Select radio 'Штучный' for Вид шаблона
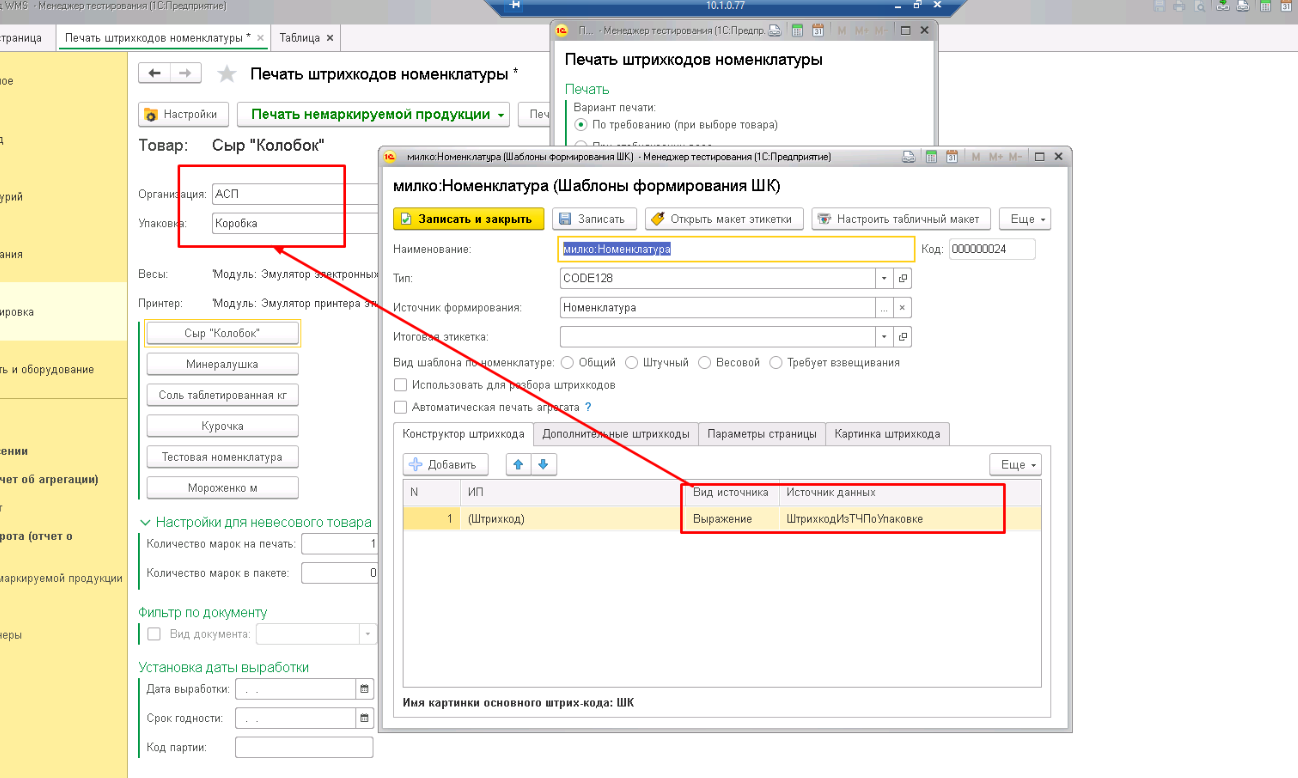The width and height of the screenshot is (1298, 778). point(632,362)
